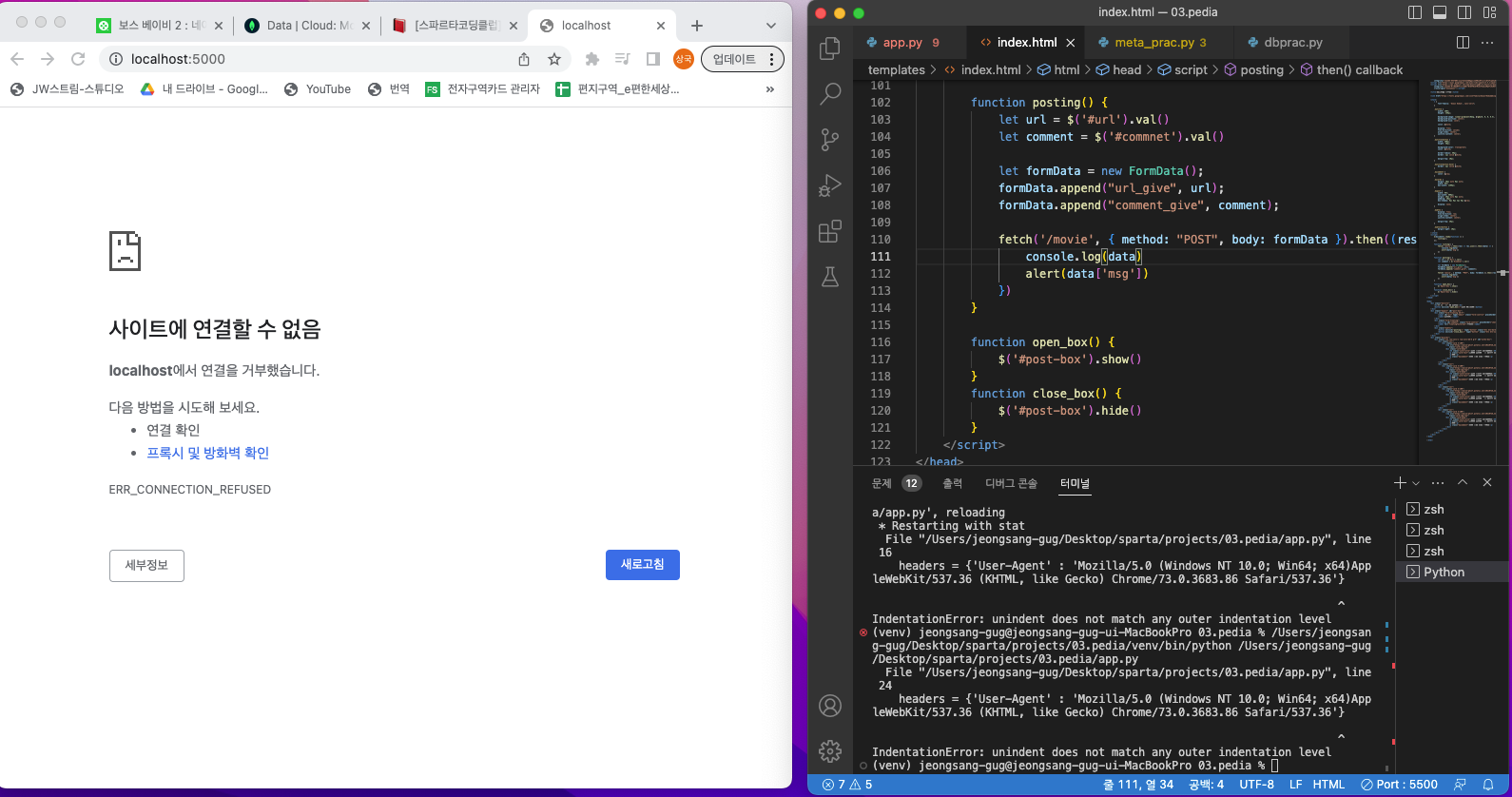Image resolution: width=1512 pixels, height=797 pixels.
Task: Customize layout icon in title bar
Action: coord(1489,12)
